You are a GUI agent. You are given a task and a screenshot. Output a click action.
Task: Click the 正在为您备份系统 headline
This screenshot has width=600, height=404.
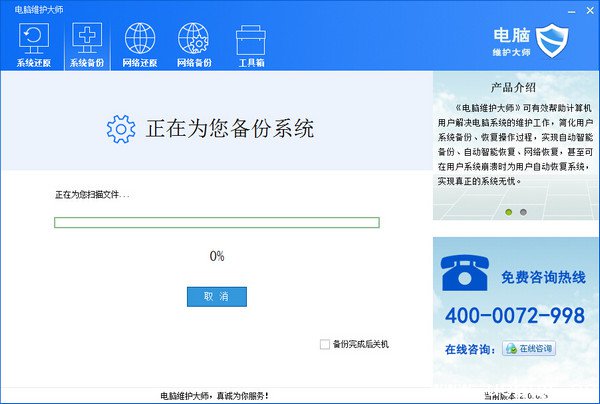230,128
